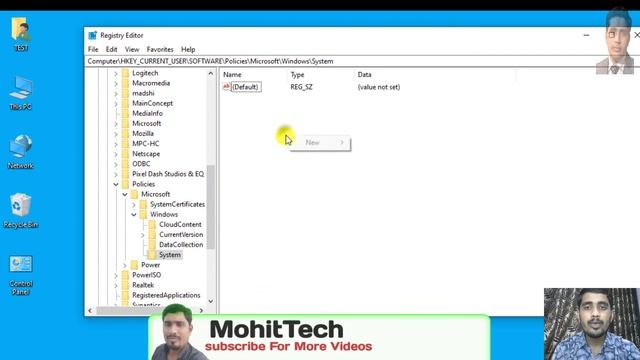Open the New submenu in context menu

click(x=321, y=142)
